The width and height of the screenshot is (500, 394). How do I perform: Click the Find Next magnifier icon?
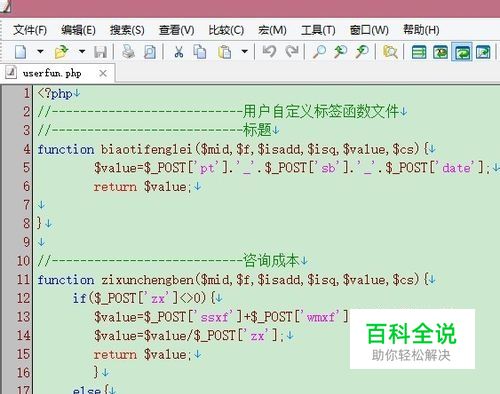click(x=362, y=52)
